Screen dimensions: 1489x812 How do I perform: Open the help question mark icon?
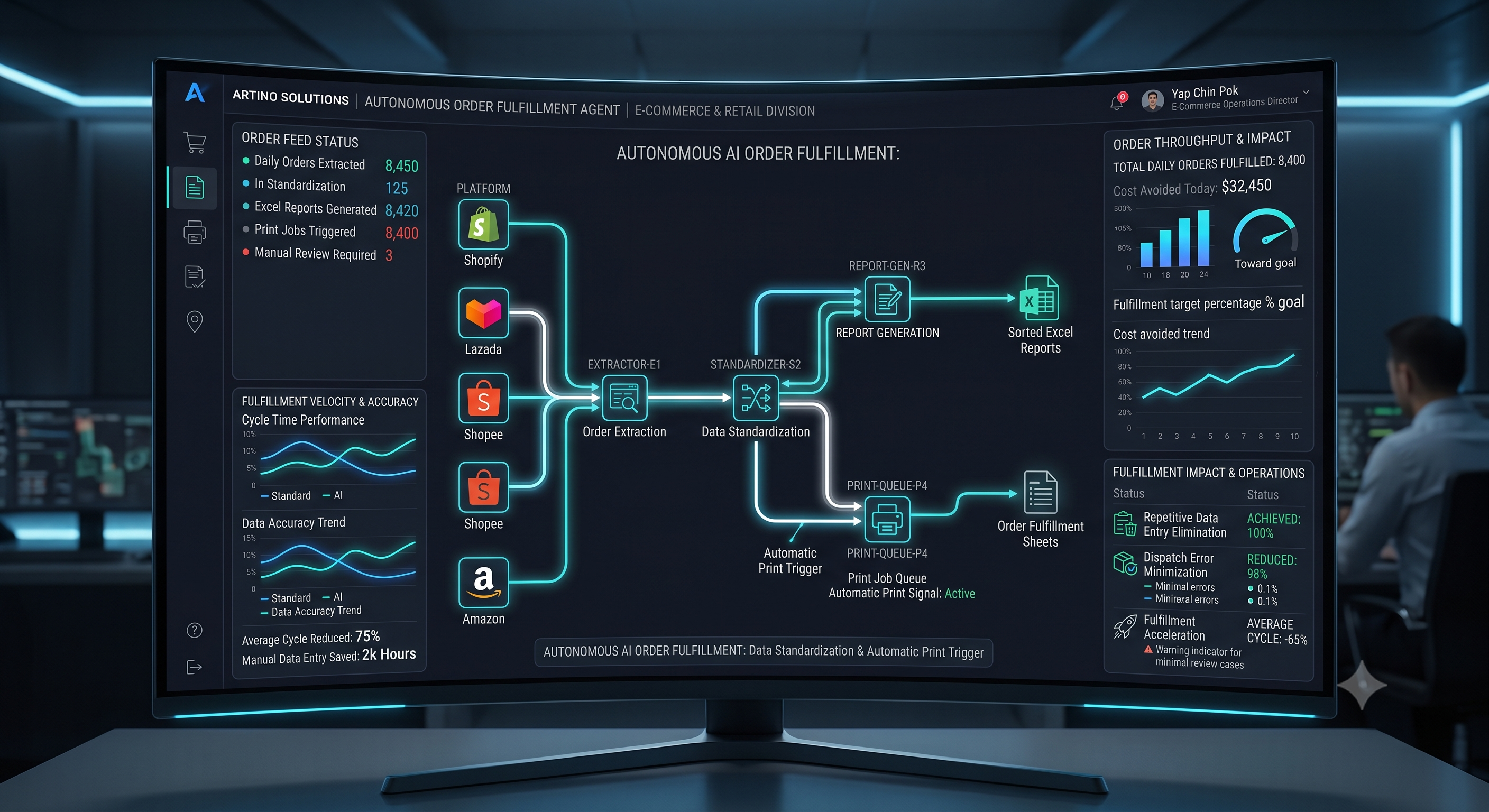(195, 630)
